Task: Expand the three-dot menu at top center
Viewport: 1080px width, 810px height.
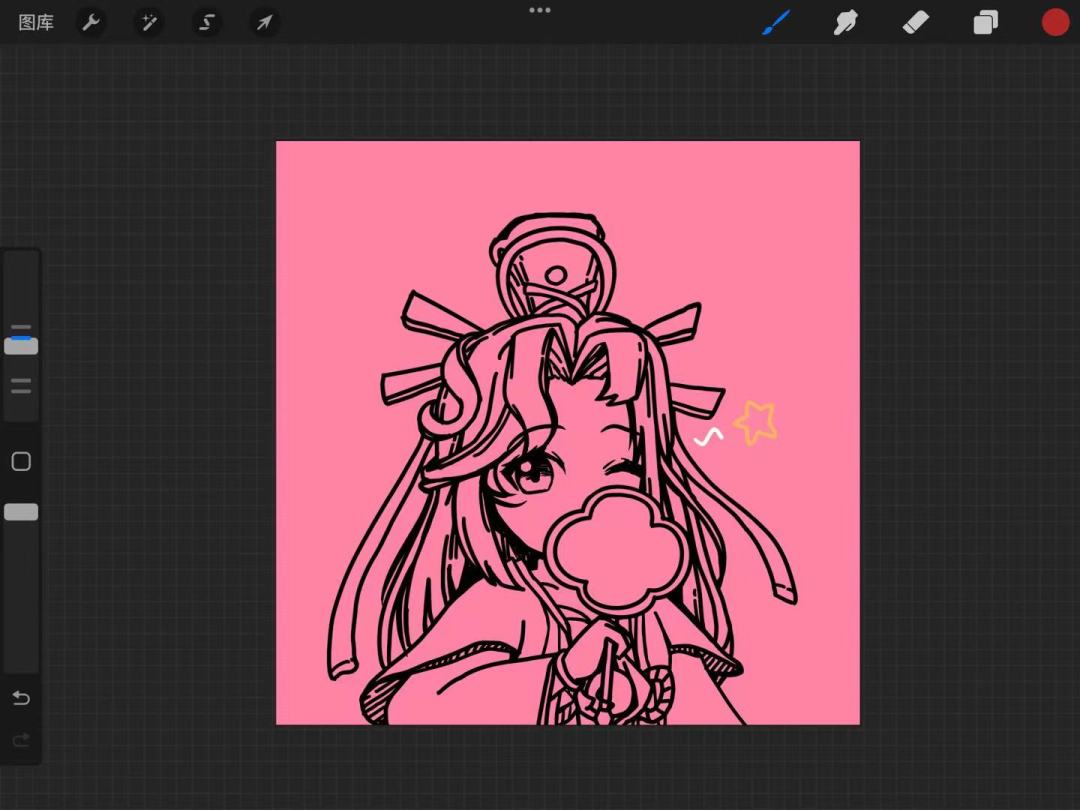Action: pos(540,10)
